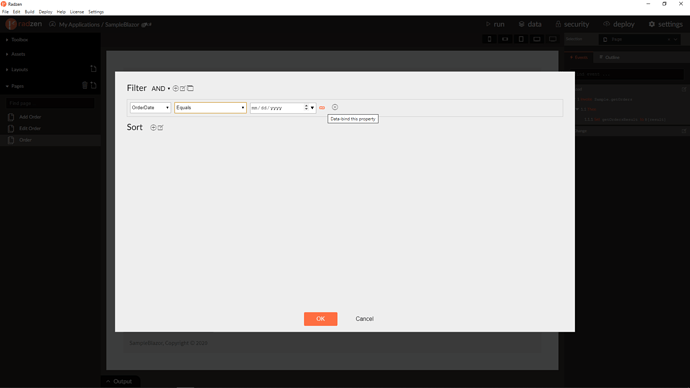Image resolution: width=690 pixels, height=388 pixels.
Task: Open the Equals operator dropdown
Action: click(x=210, y=108)
